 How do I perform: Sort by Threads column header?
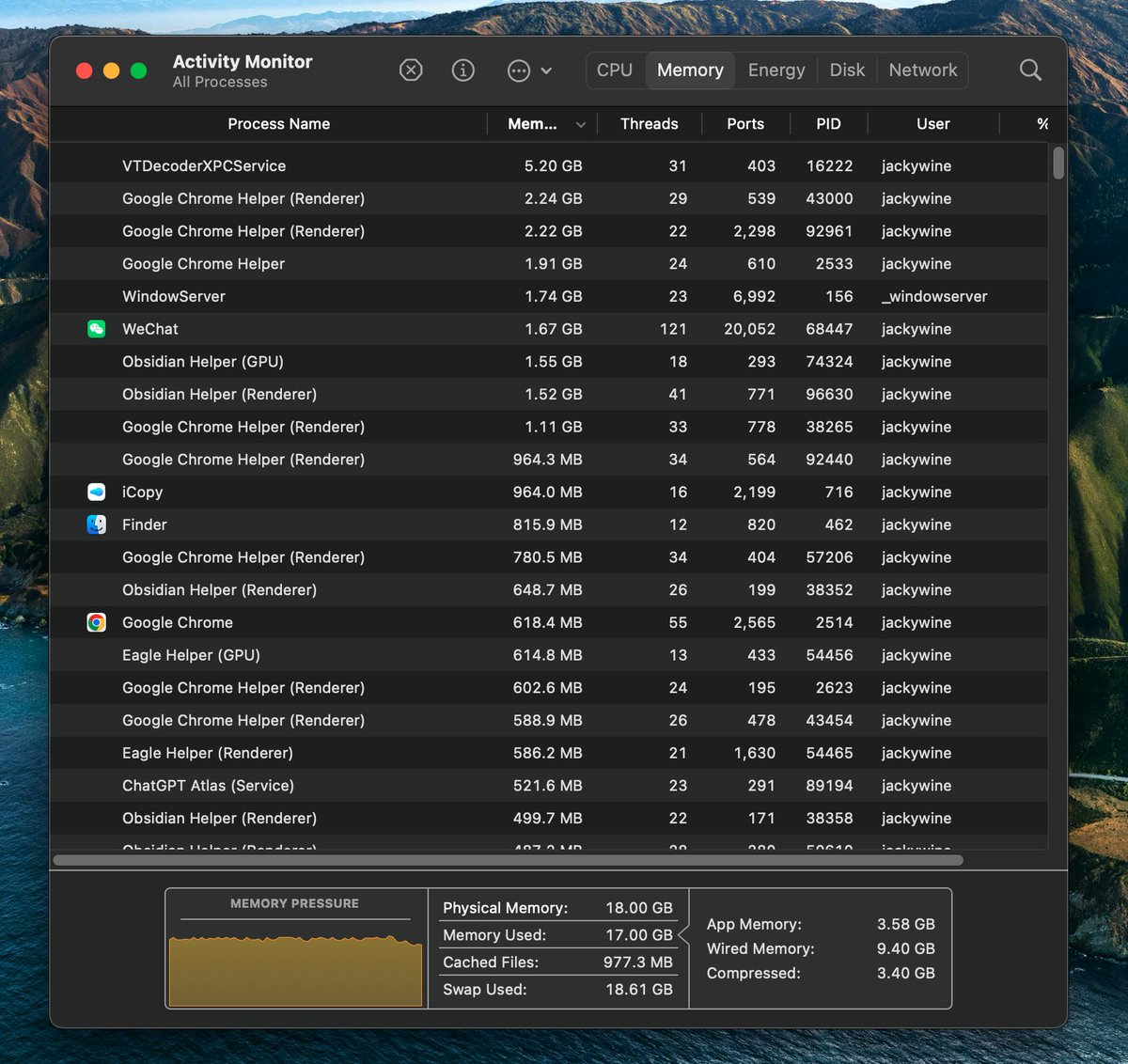click(649, 124)
